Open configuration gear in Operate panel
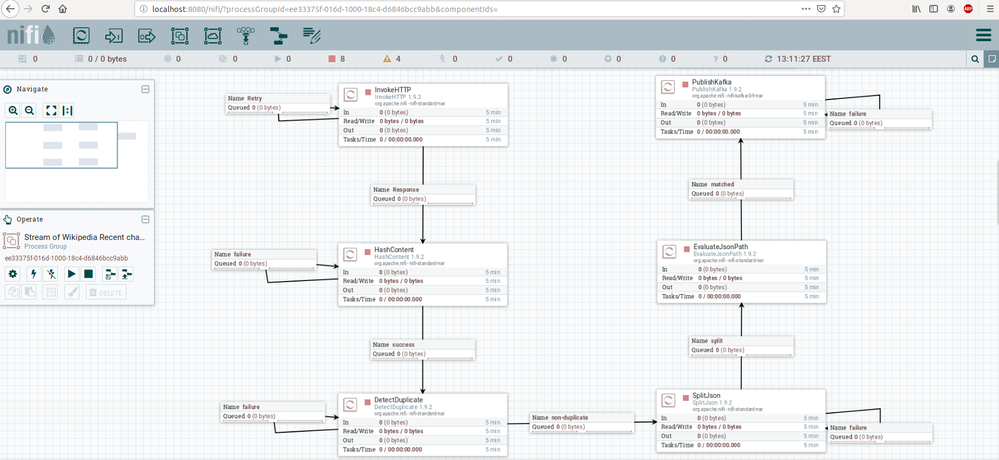The image size is (999, 460). [x=13, y=274]
